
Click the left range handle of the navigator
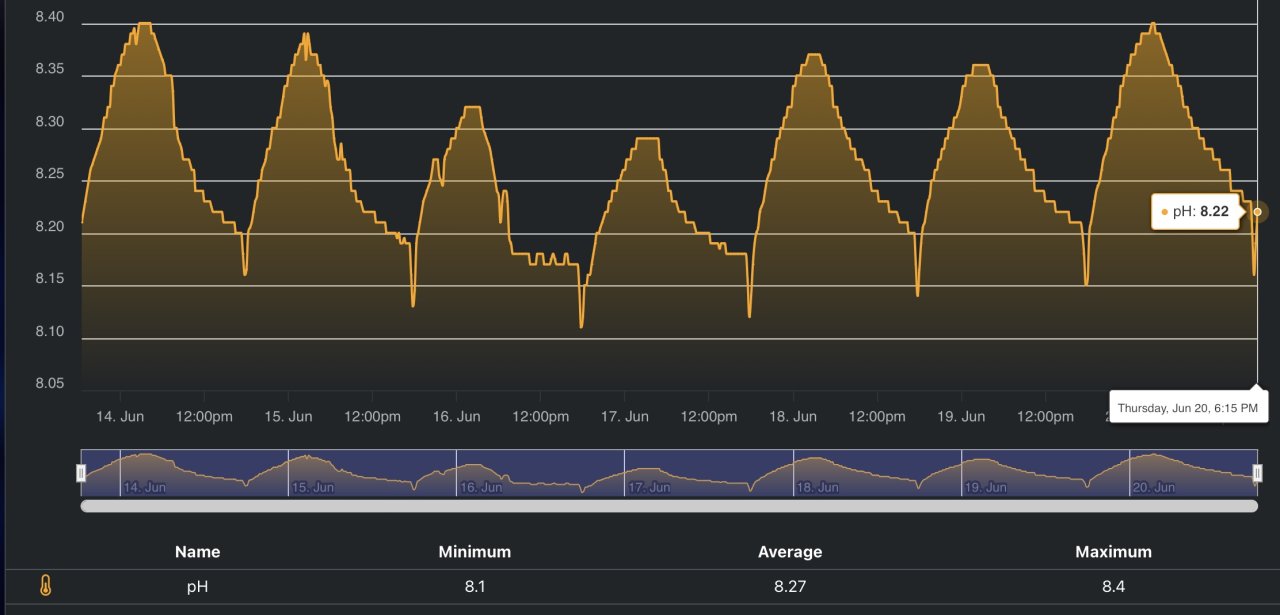82,472
